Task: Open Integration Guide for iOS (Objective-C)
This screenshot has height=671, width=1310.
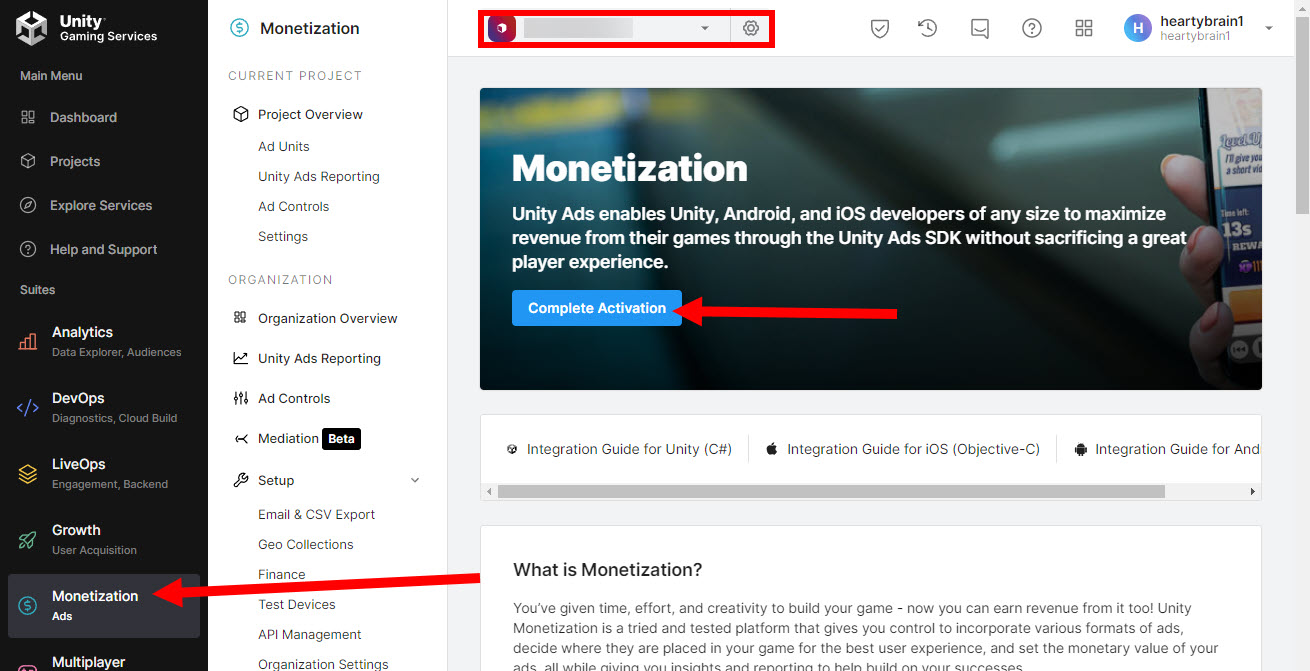Action: click(913, 449)
